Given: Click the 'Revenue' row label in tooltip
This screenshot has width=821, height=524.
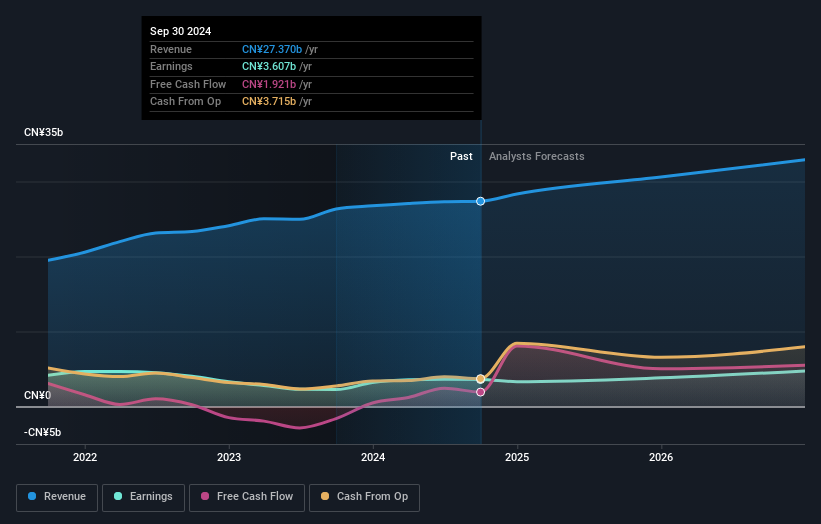Looking at the screenshot, I should [x=171, y=49].
